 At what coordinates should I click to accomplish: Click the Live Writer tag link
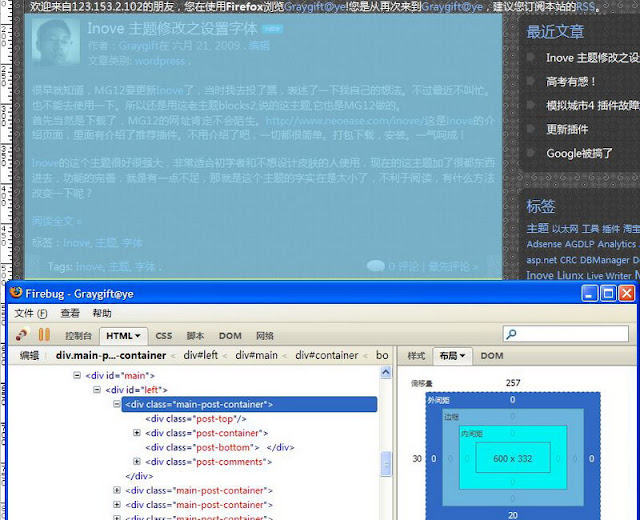[609, 276]
